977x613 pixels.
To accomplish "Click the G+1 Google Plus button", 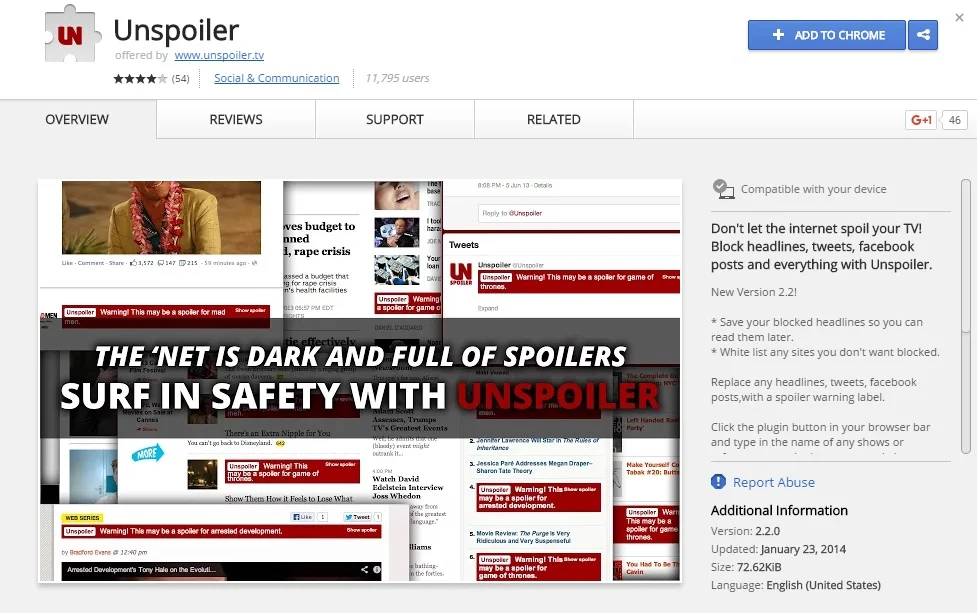I will [x=921, y=120].
